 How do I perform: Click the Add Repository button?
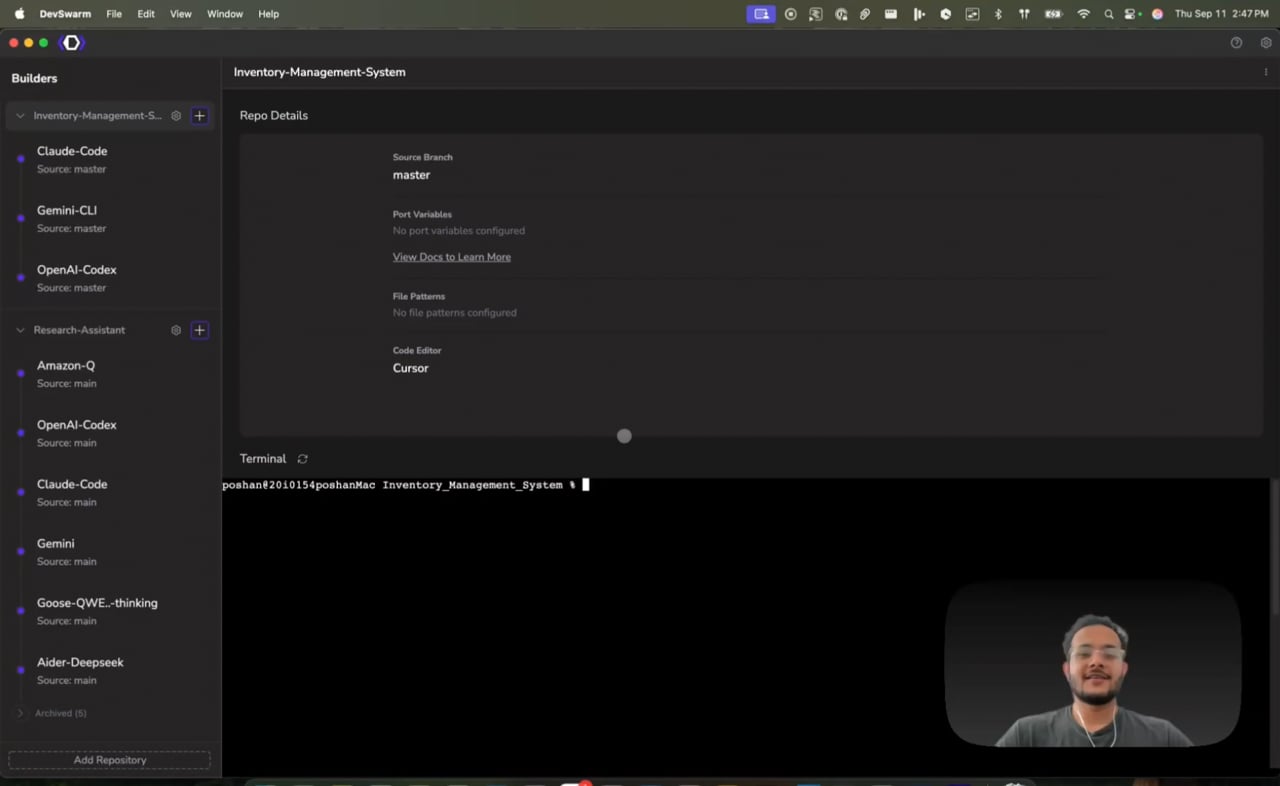click(110, 760)
